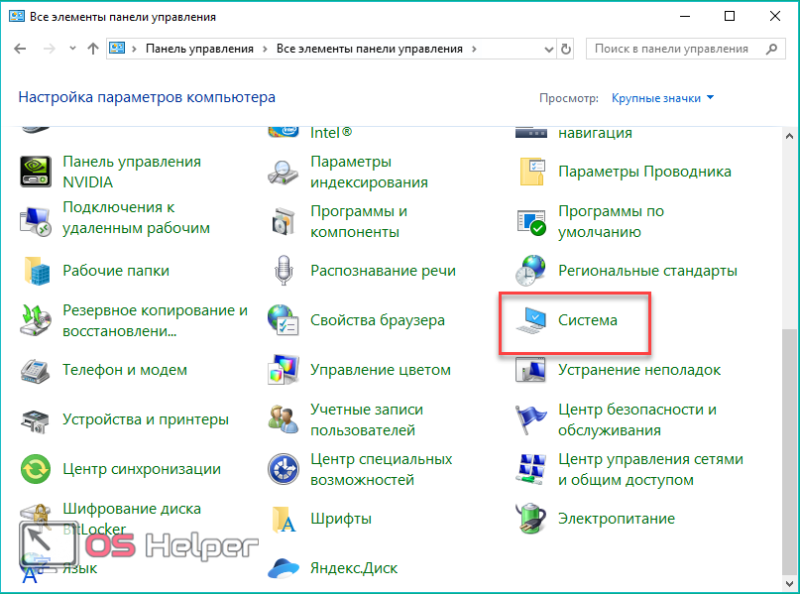Click the System computer icon
The height and width of the screenshot is (594, 800).
pyautogui.click(x=531, y=321)
